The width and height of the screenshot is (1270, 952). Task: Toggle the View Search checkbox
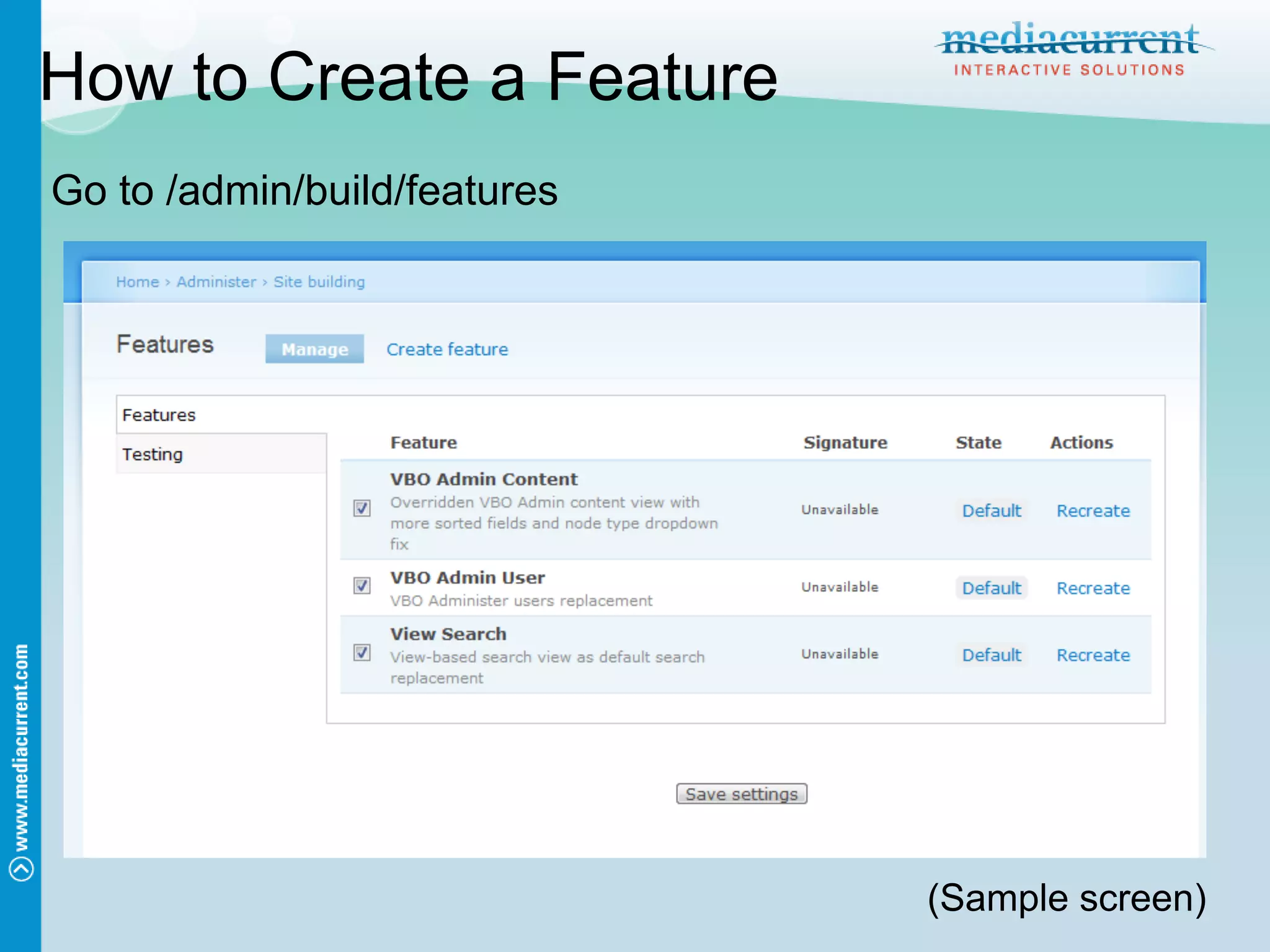pyautogui.click(x=362, y=653)
